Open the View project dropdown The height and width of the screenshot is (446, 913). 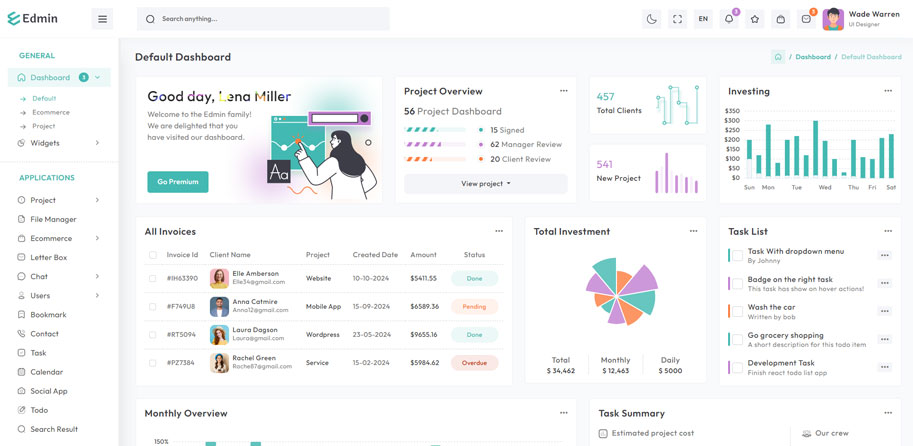tap(485, 184)
